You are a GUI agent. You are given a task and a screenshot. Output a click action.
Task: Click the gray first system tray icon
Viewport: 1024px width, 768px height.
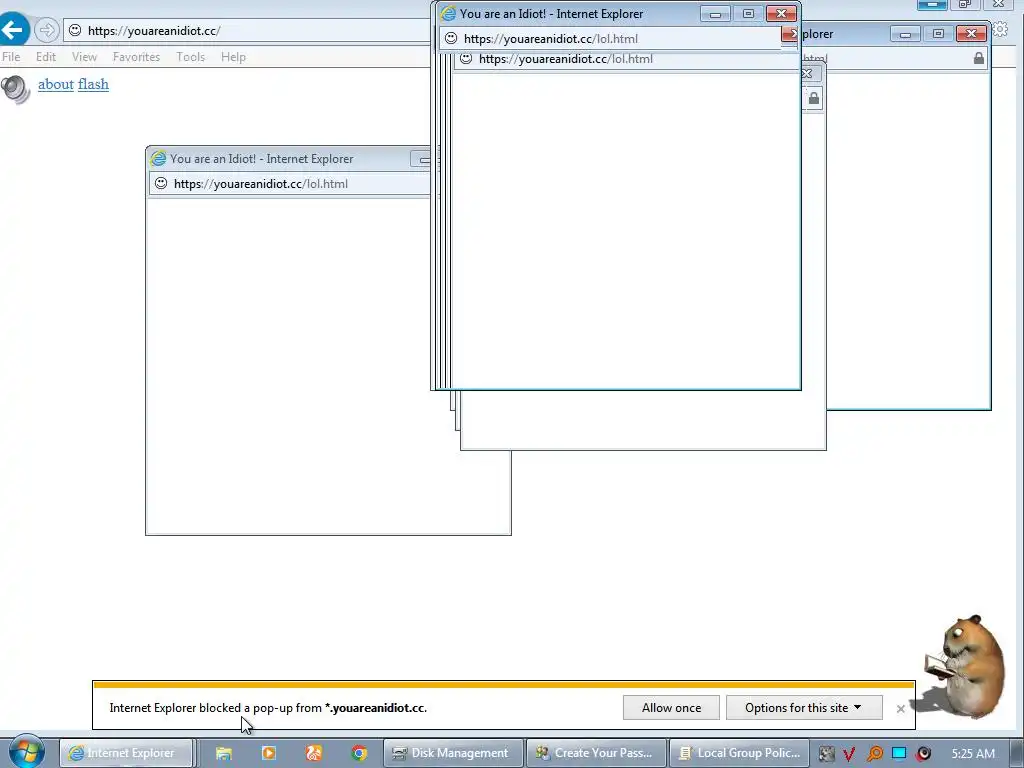point(826,754)
